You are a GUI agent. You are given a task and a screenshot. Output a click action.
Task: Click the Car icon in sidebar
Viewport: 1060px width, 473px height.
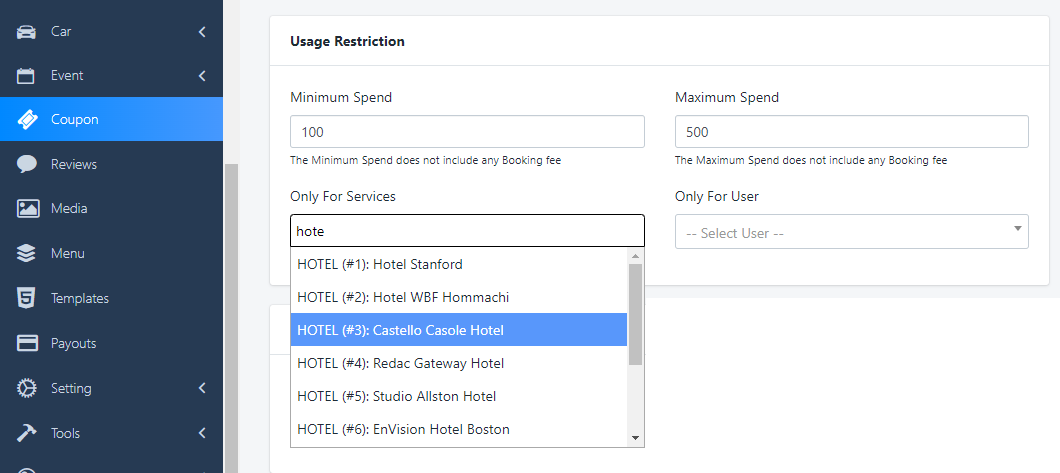click(x=27, y=31)
